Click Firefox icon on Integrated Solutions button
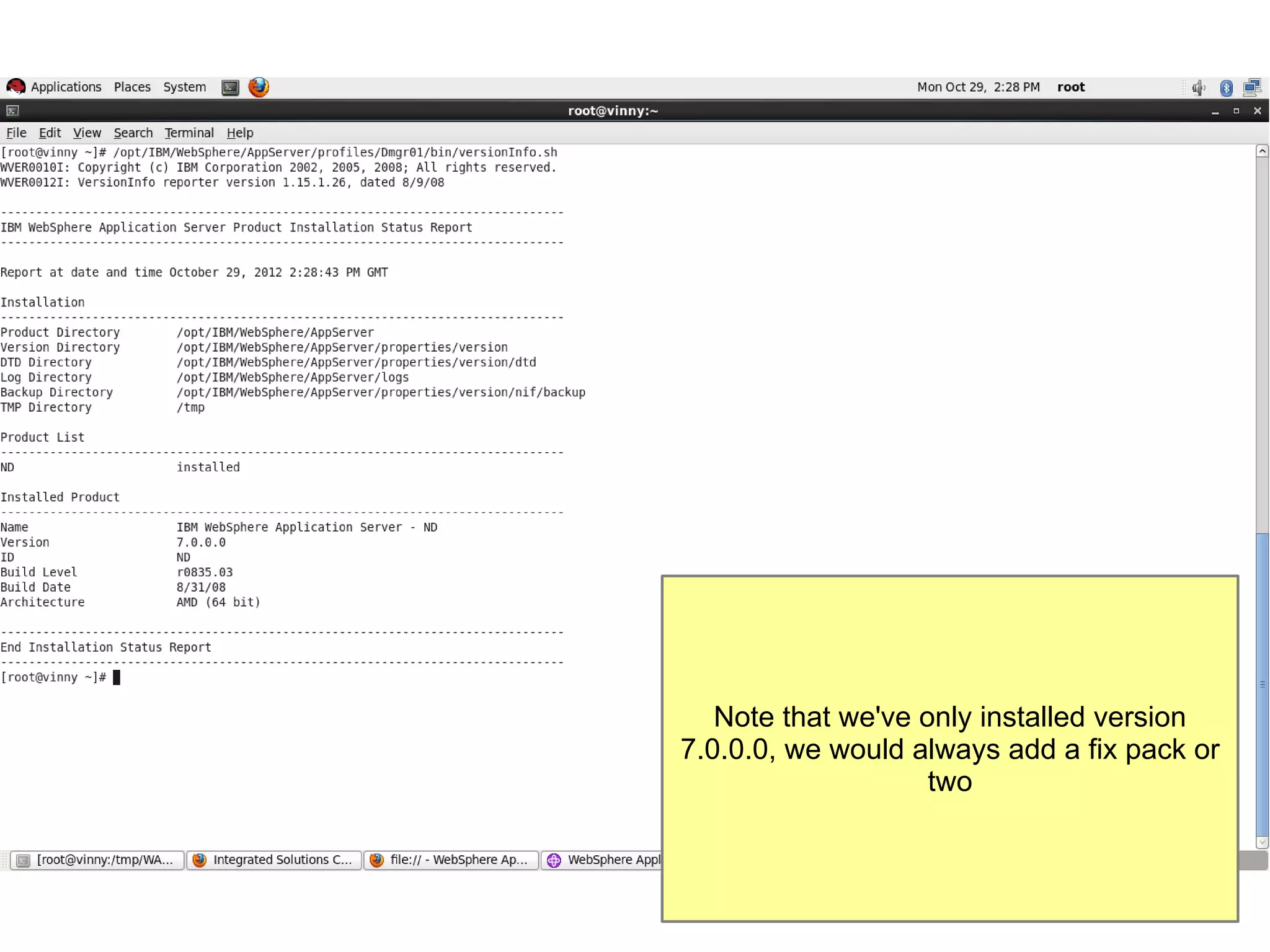Image resolution: width=1270 pixels, height=952 pixels. coord(200,860)
